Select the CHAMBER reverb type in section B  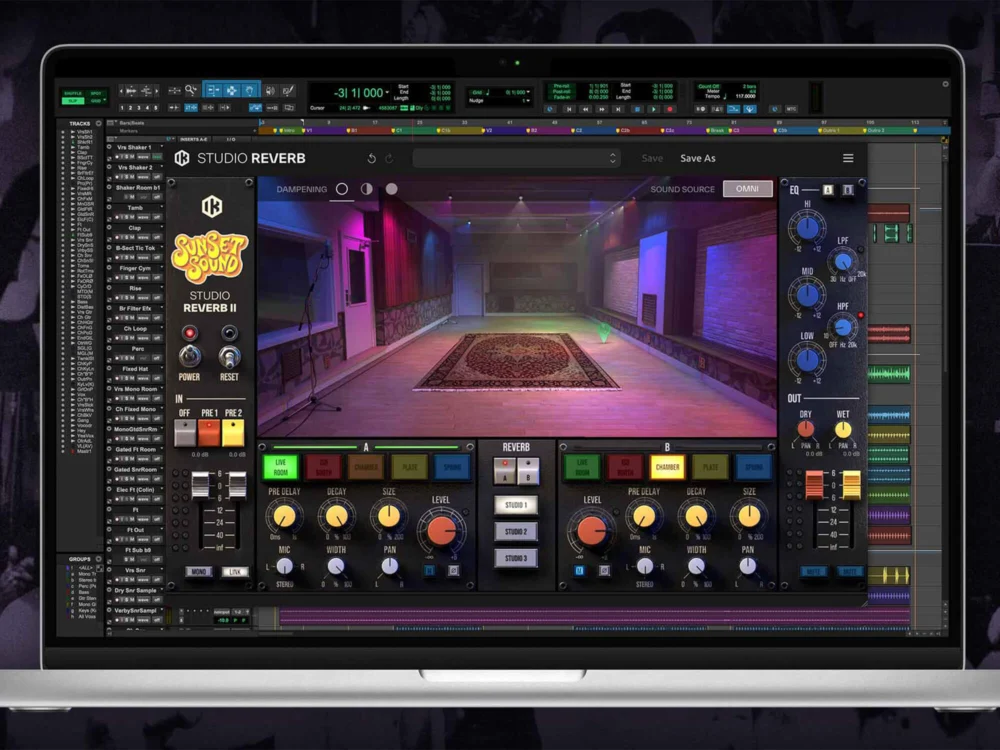pyautogui.click(x=667, y=467)
